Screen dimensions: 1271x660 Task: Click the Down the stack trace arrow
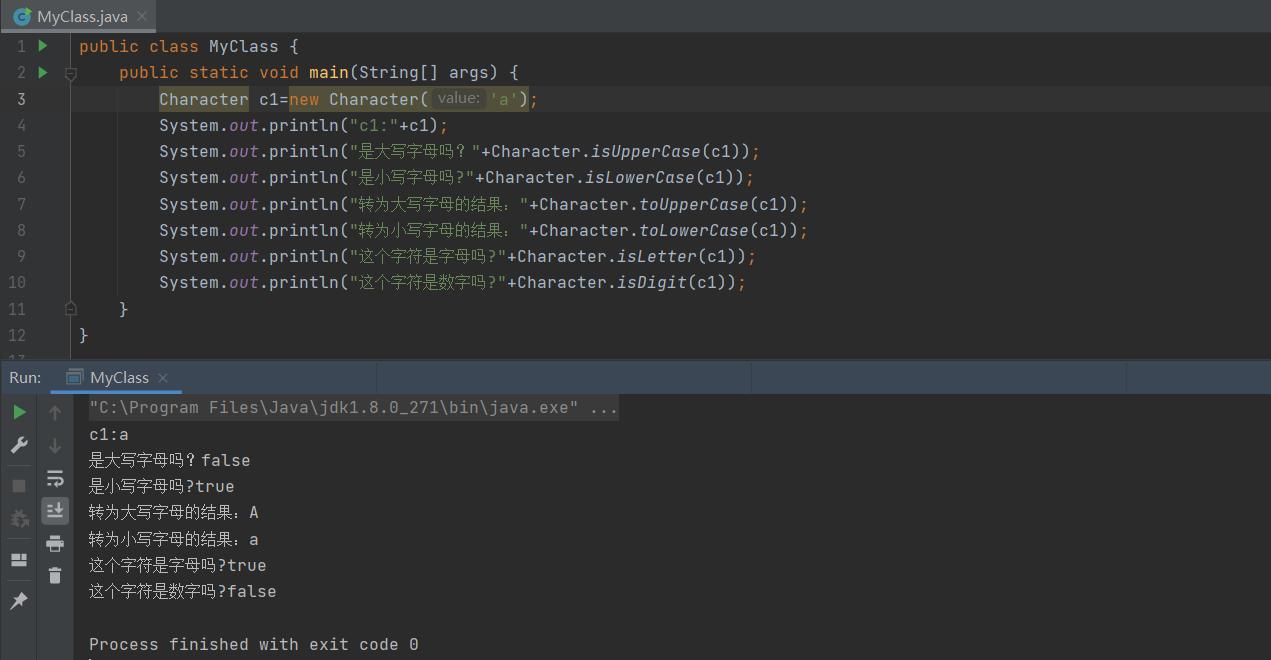pyautogui.click(x=55, y=445)
